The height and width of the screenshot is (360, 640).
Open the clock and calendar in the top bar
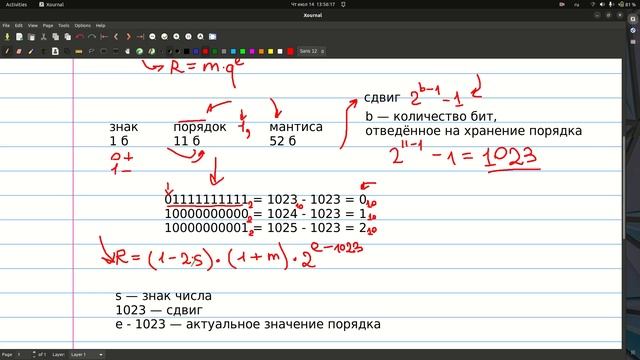(313, 4)
